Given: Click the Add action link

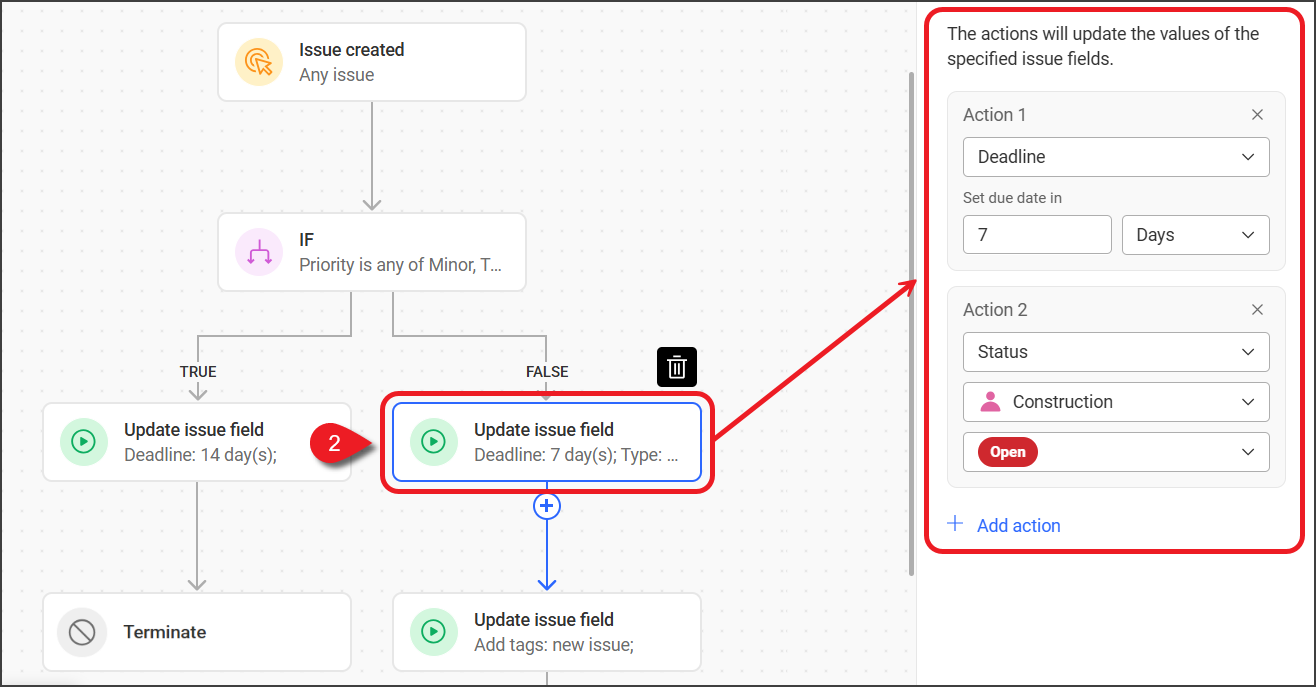Looking at the screenshot, I should pyautogui.click(x=1018, y=525).
